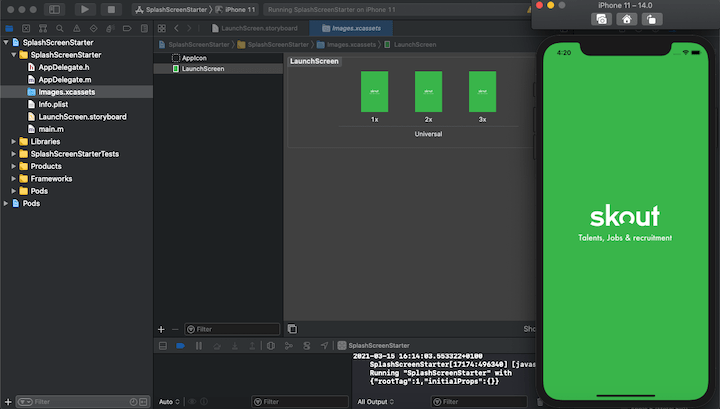
Task: Take a screenshot in the Simulator window
Action: point(601,19)
